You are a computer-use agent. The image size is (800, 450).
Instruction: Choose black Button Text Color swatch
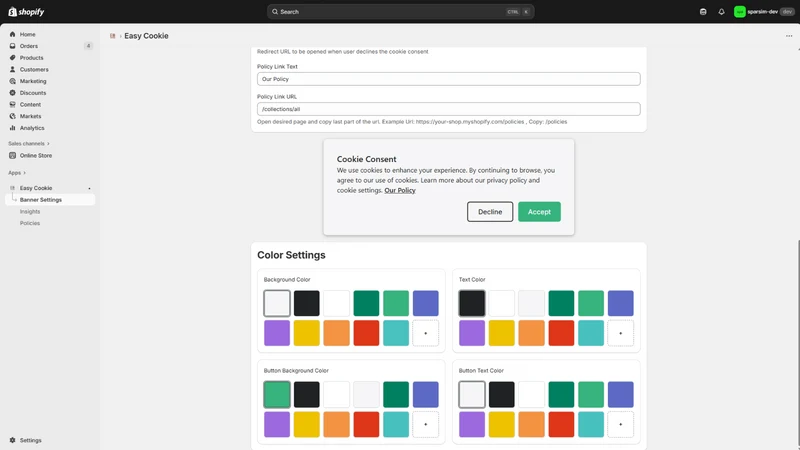coord(502,394)
